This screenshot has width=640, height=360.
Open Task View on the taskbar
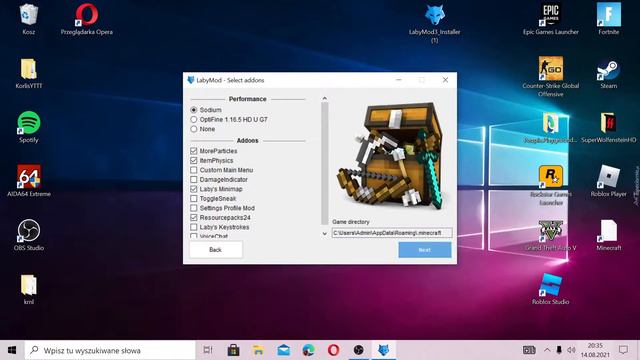pos(208,350)
